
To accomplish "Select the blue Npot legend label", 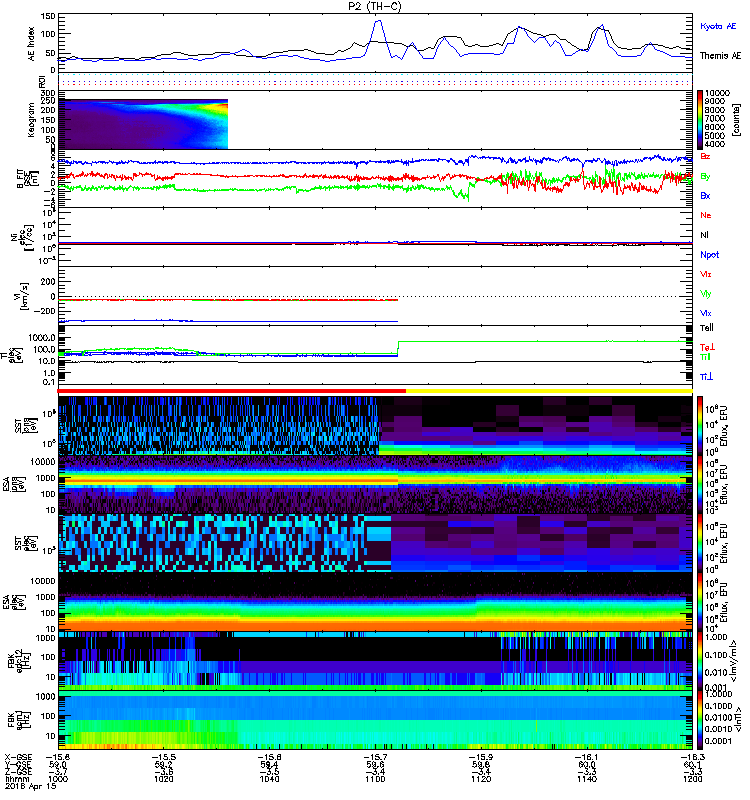I will coord(709,255).
